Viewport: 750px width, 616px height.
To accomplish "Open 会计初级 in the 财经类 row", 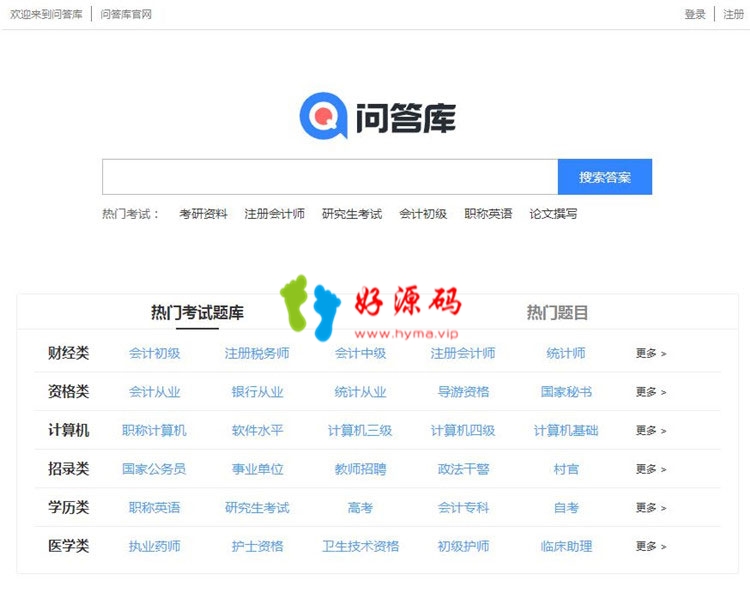I will (154, 353).
